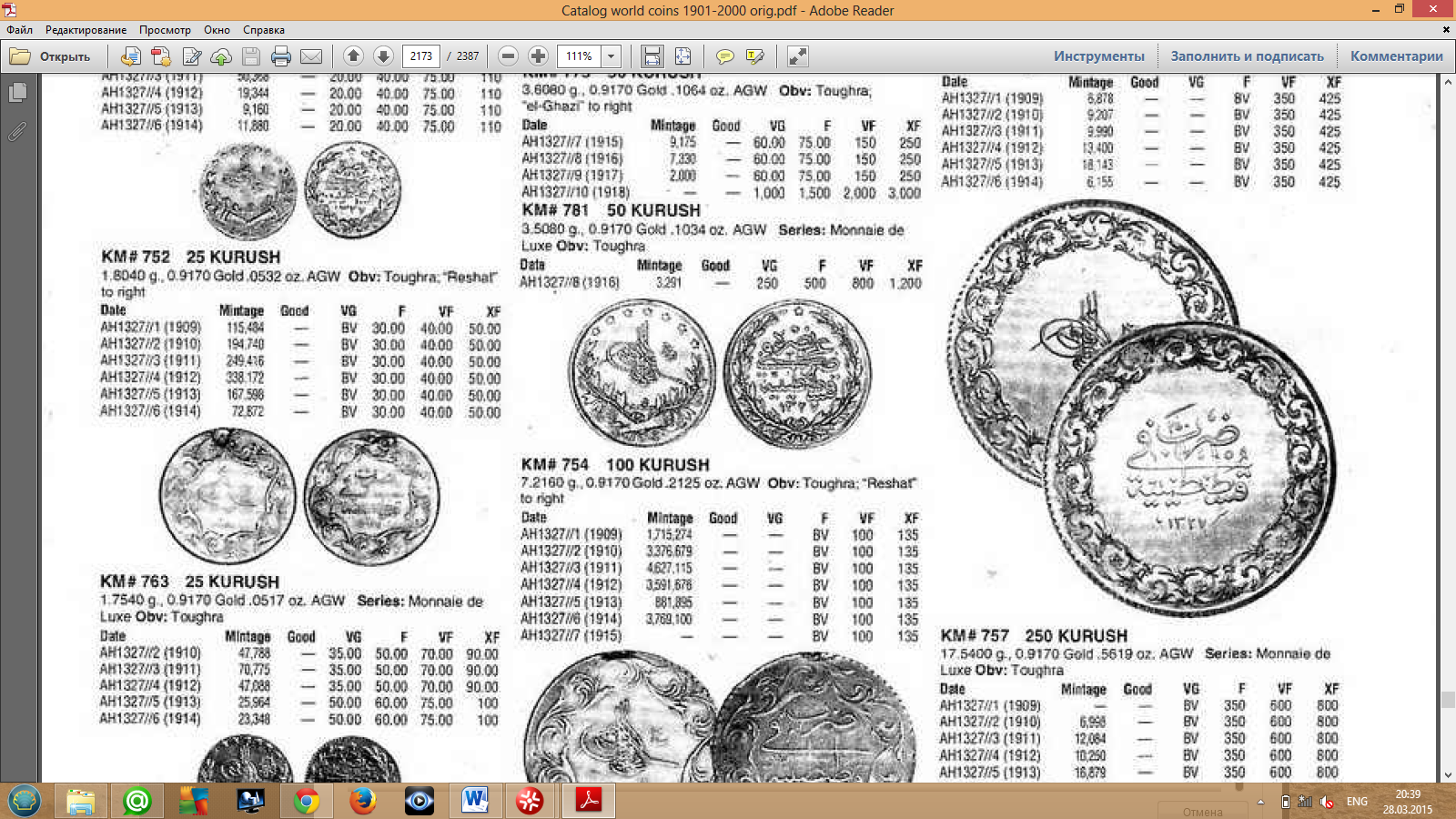The image size is (1456, 819).
Task: Zoom in with plus button
Action: click(x=538, y=56)
